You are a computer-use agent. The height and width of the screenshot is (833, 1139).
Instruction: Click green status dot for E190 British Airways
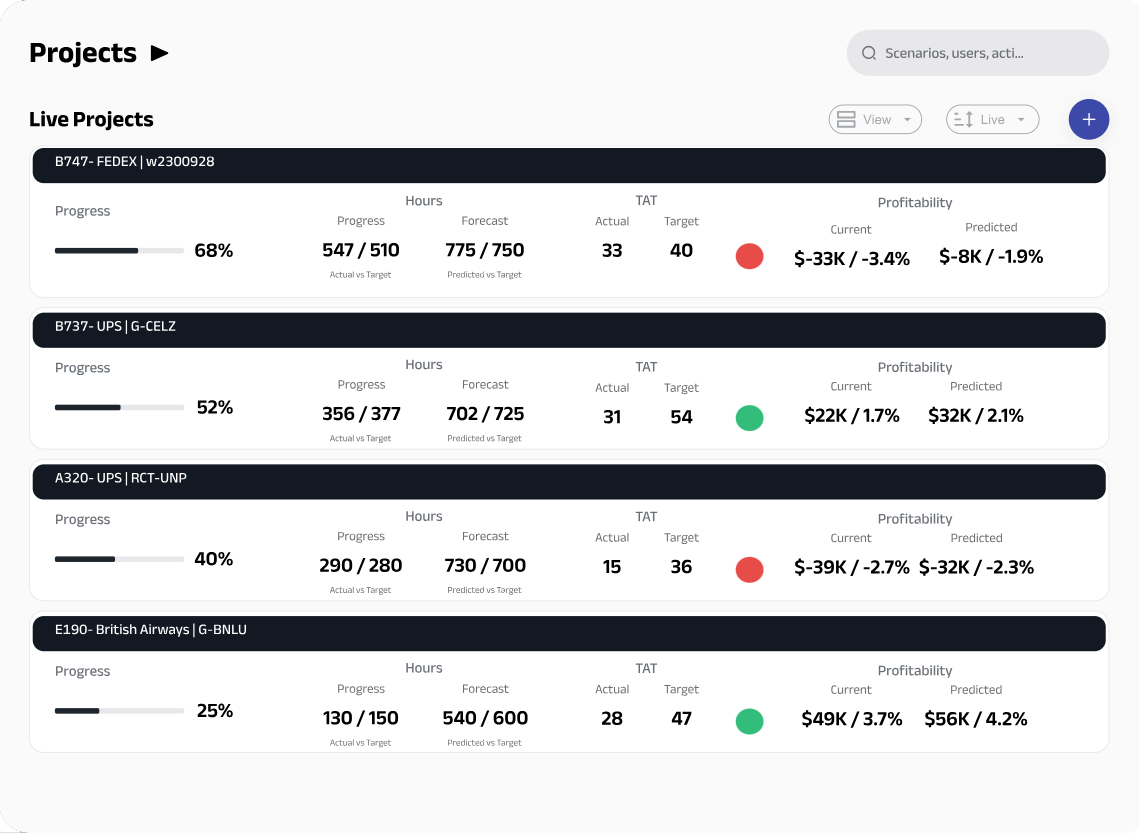tap(749, 721)
